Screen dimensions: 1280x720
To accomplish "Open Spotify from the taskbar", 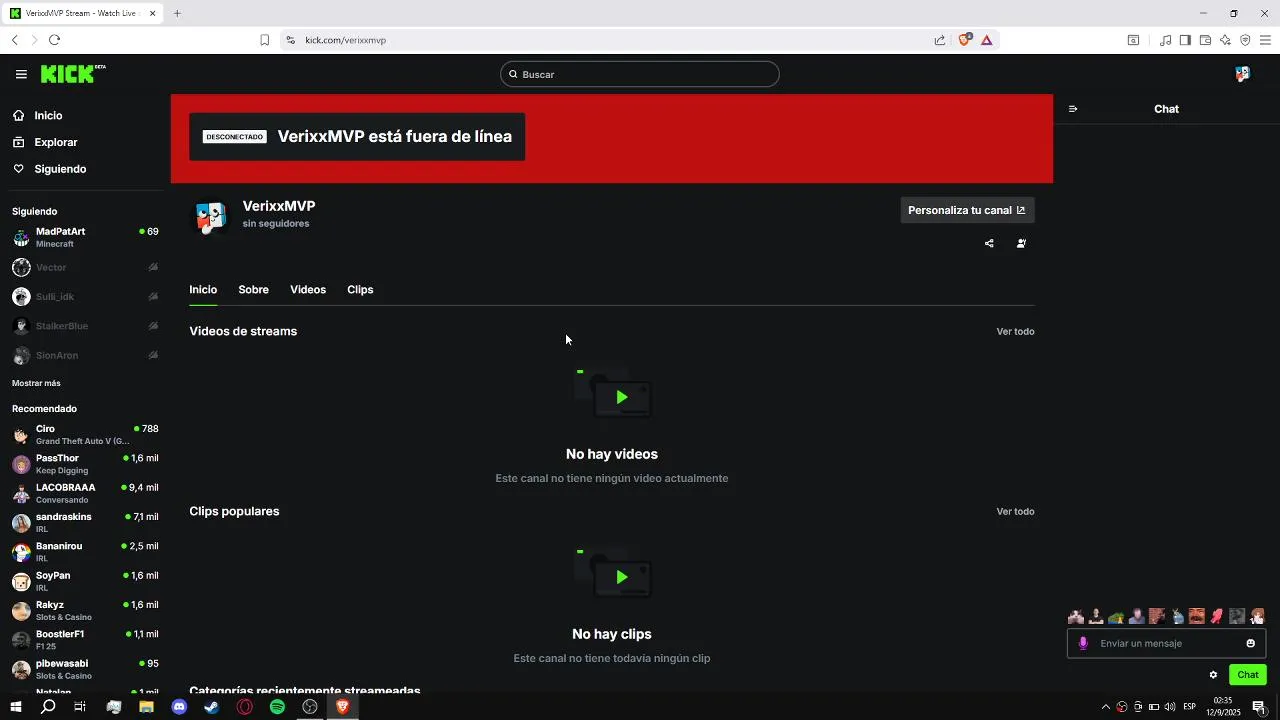I will [278, 707].
